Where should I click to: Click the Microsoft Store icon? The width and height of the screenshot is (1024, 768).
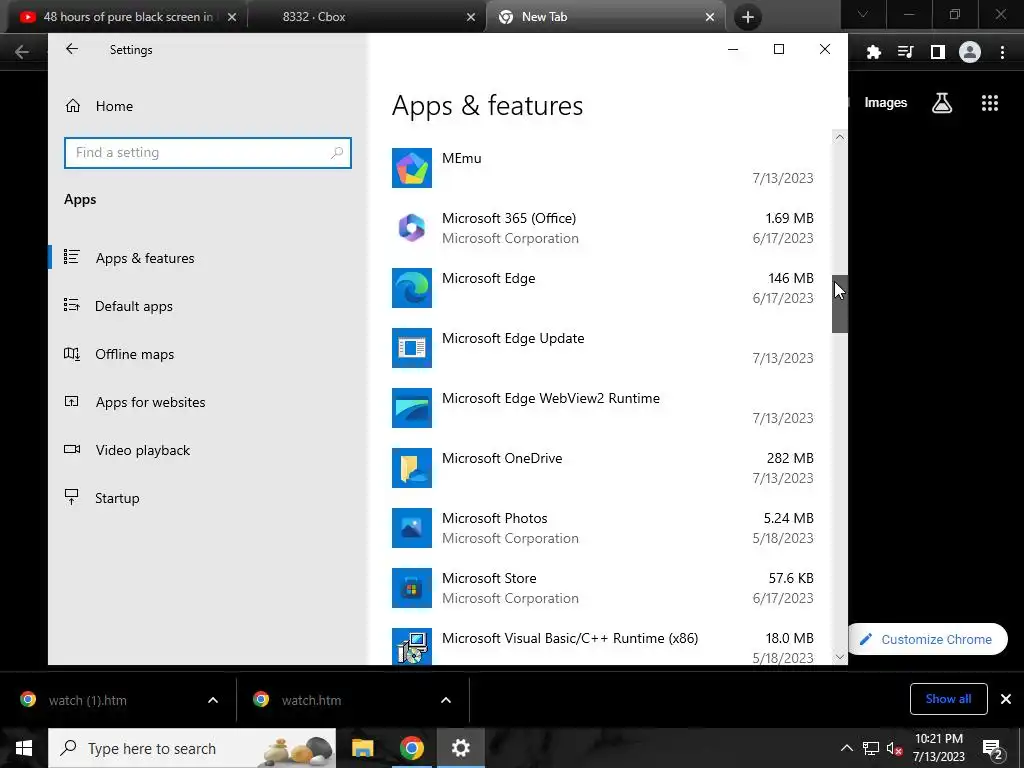coord(411,588)
